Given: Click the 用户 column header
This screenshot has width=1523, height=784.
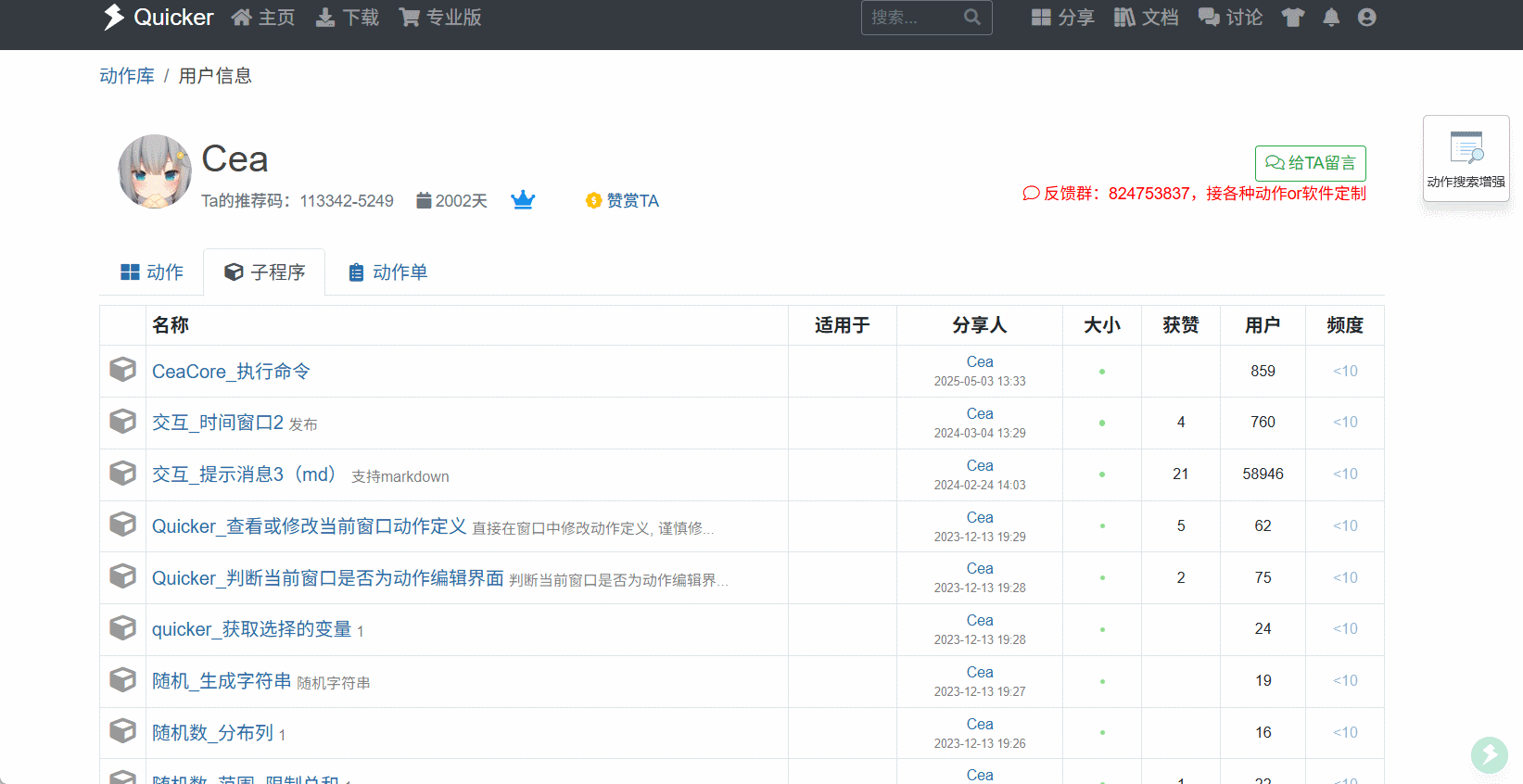Looking at the screenshot, I should 1263,325.
